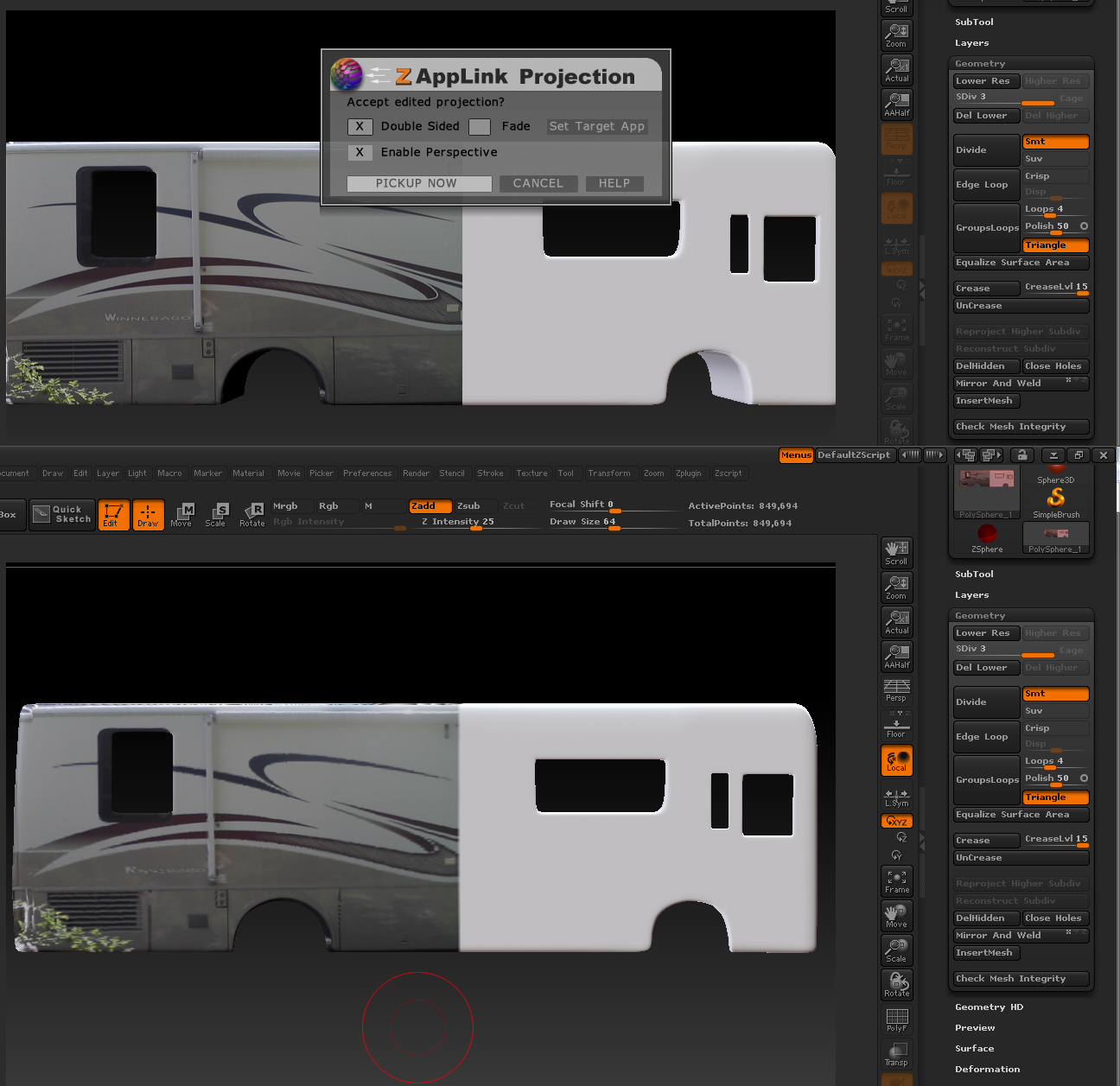Click the Set Target App button
The height and width of the screenshot is (1086, 1120).
[x=597, y=127]
